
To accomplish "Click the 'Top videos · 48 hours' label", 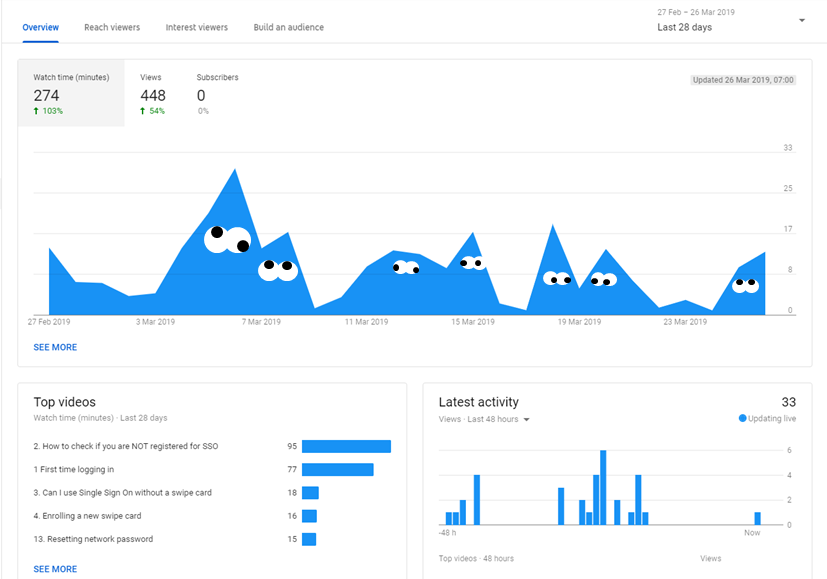I will pyautogui.click(x=476, y=558).
